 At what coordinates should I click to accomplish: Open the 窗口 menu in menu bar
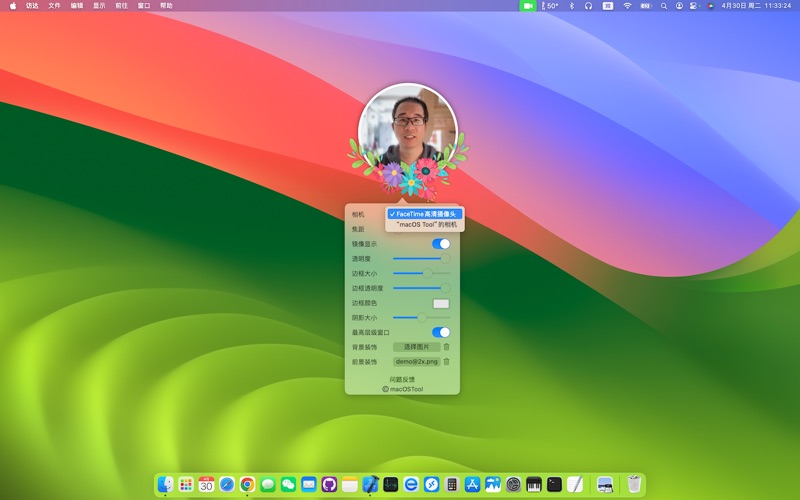tap(144, 6)
